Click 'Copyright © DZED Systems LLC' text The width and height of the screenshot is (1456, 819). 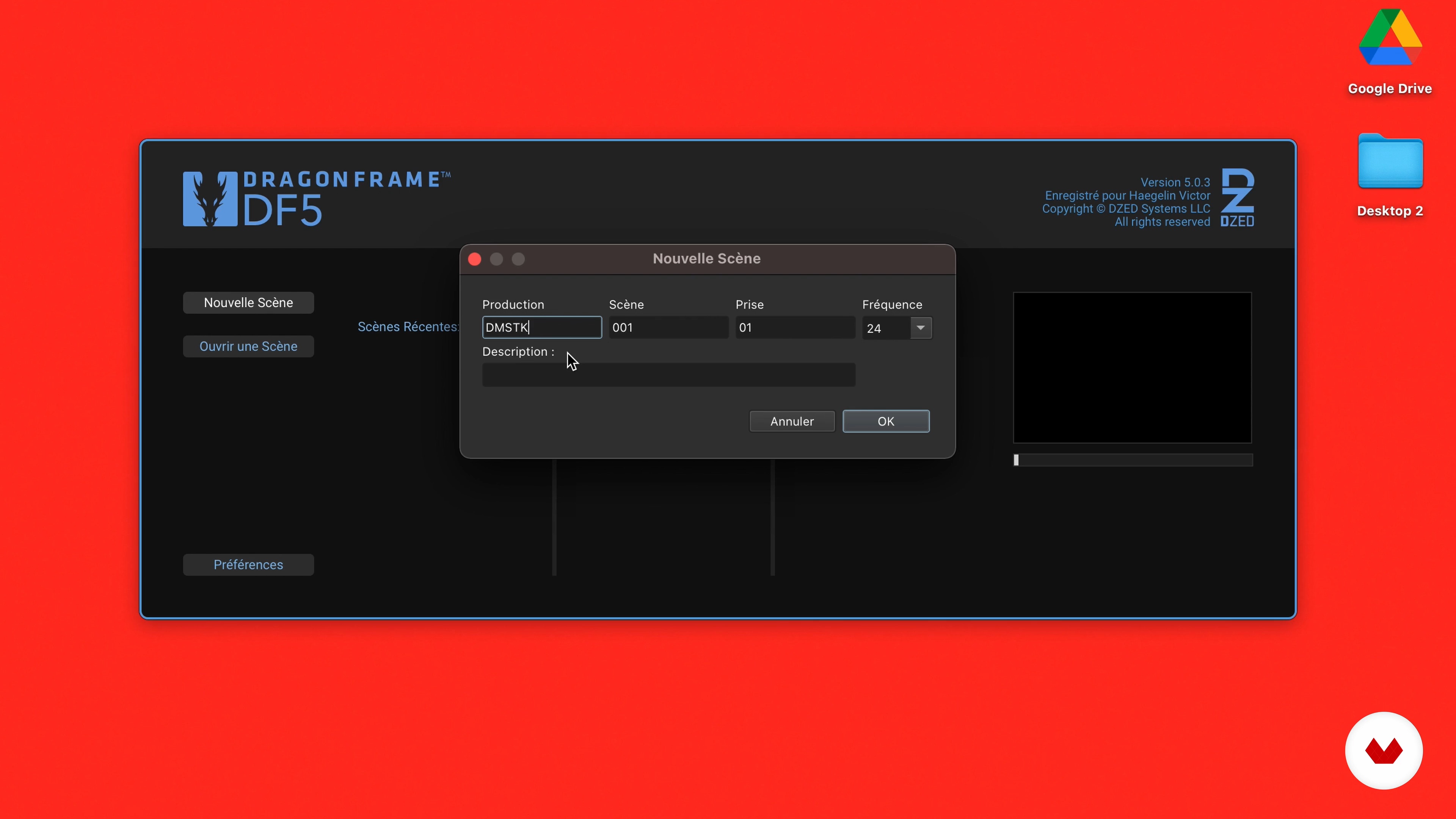point(1126,209)
